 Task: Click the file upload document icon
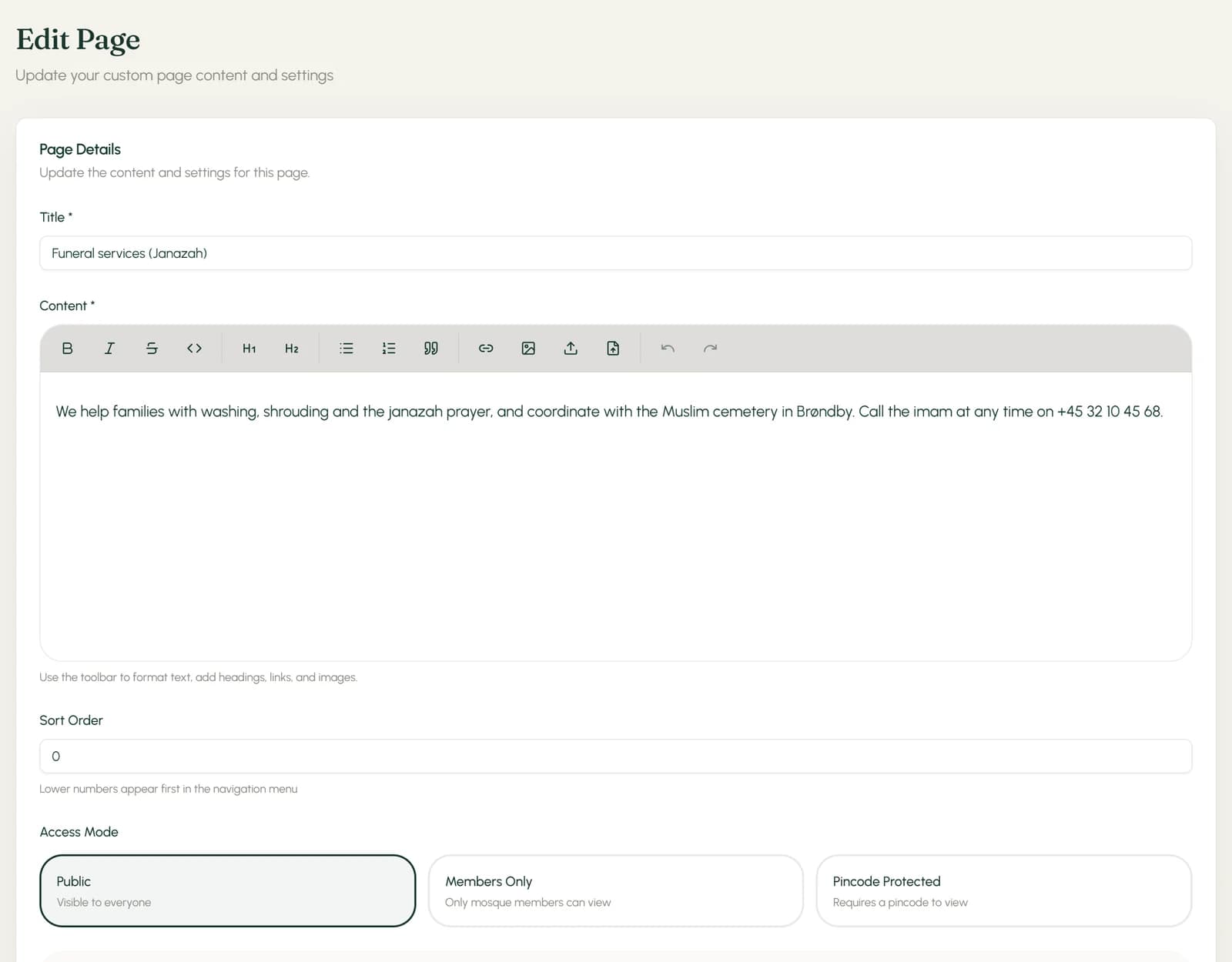(613, 349)
